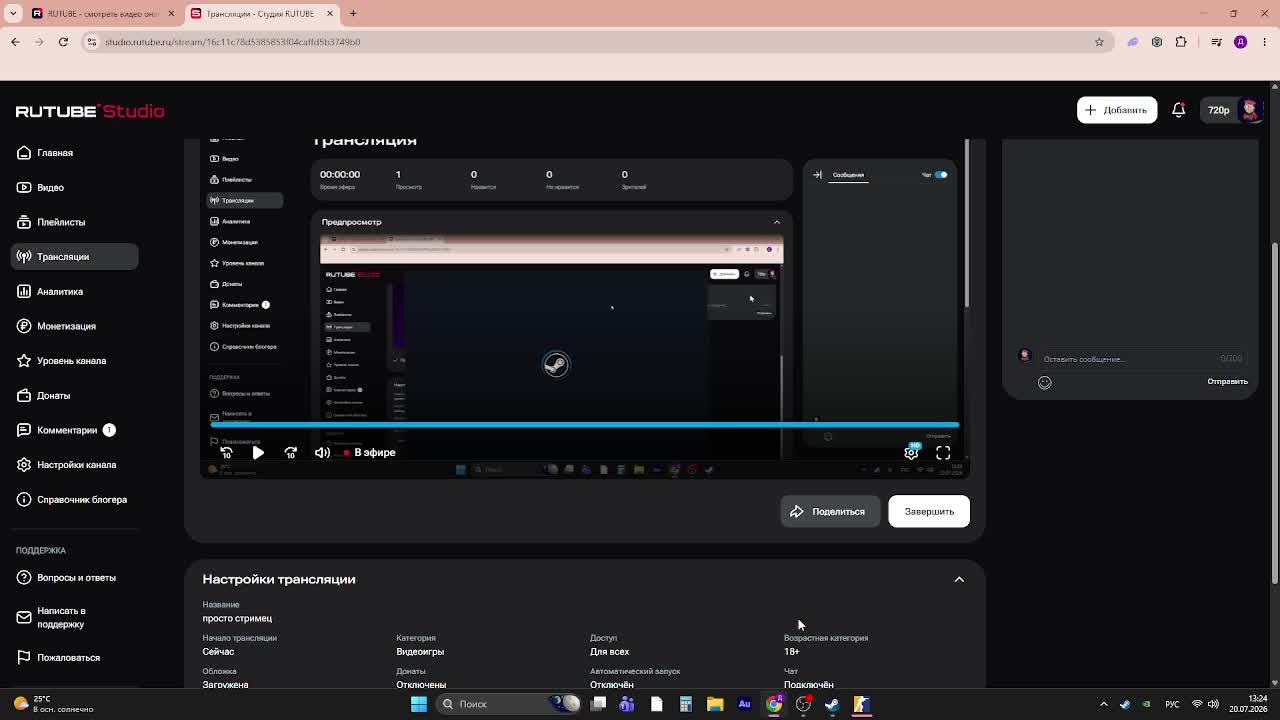
Task: Open the emoji picker in chat
Action: pyautogui.click(x=1044, y=382)
